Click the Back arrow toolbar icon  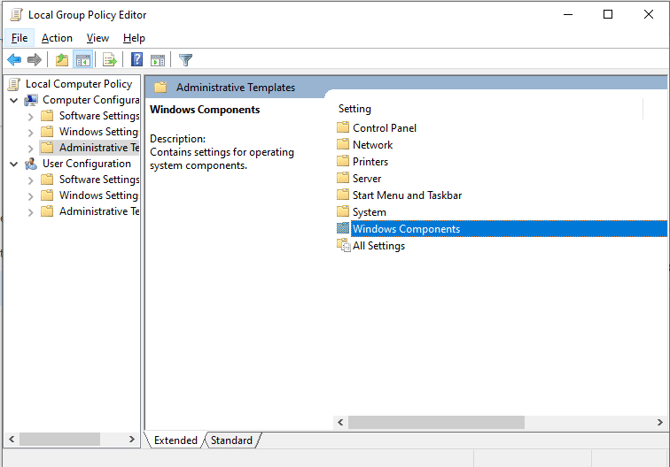point(14,60)
